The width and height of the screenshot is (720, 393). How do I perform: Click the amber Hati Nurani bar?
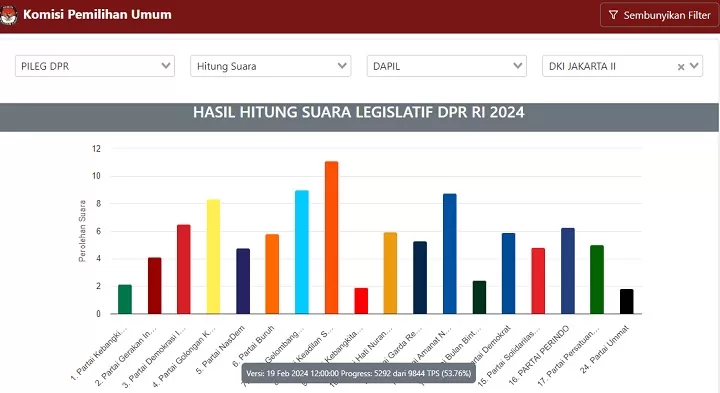[x=390, y=273]
